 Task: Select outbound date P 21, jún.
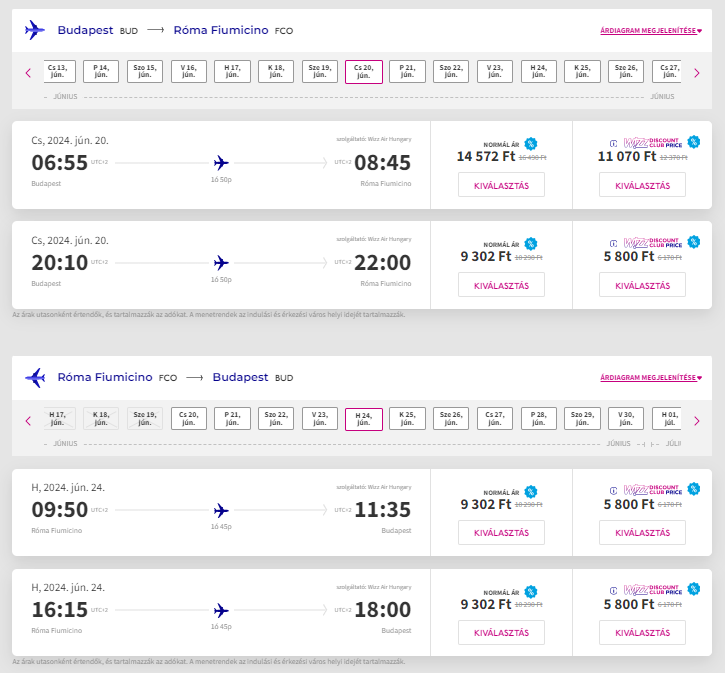407,71
